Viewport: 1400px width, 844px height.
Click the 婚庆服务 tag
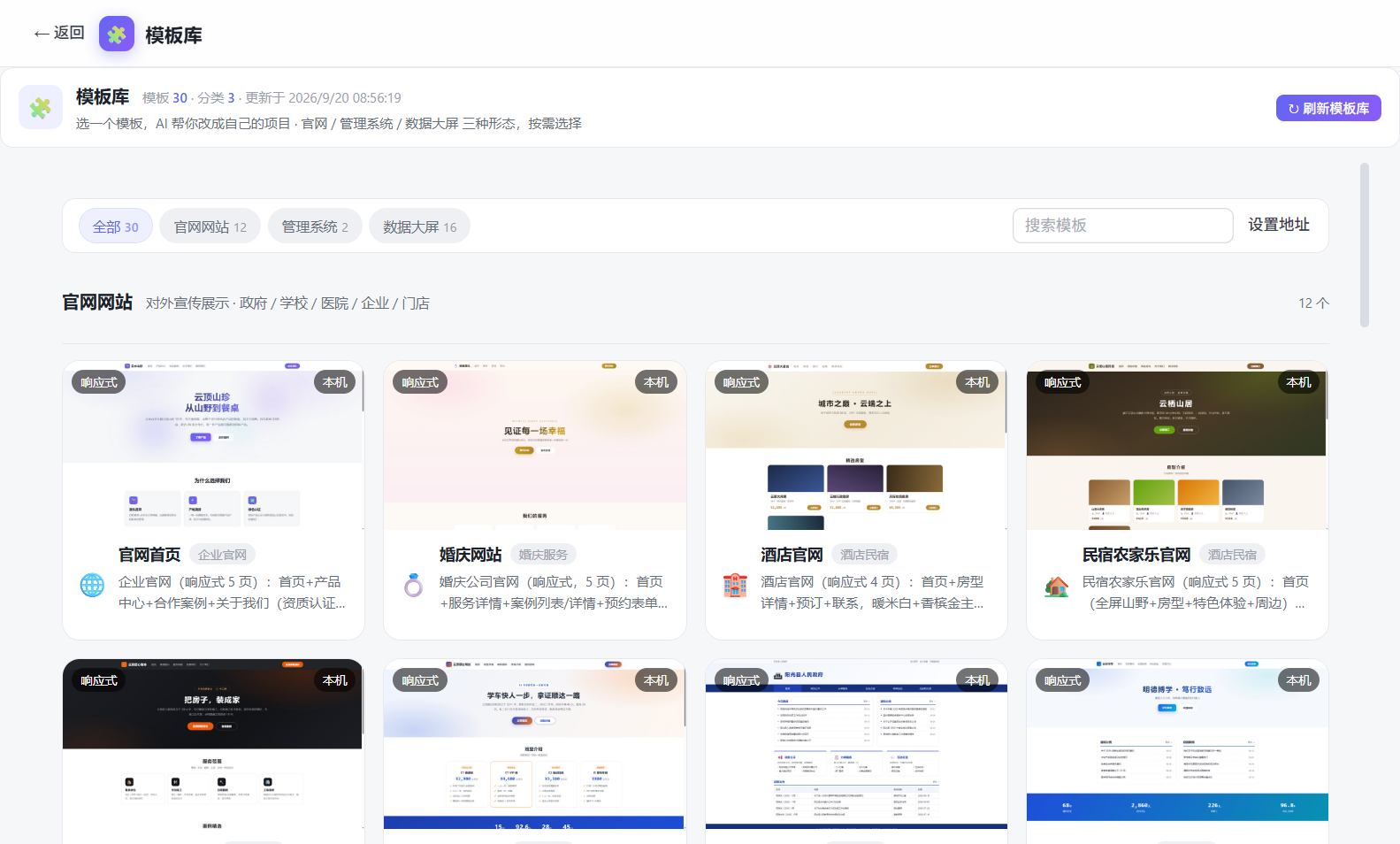pos(543,555)
